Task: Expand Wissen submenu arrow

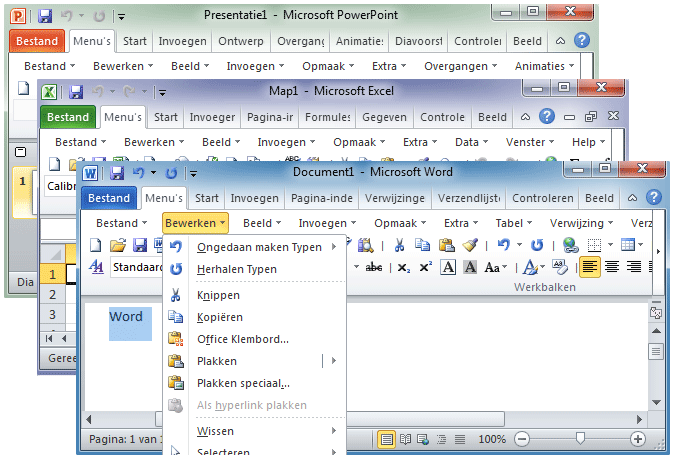Action: point(334,431)
